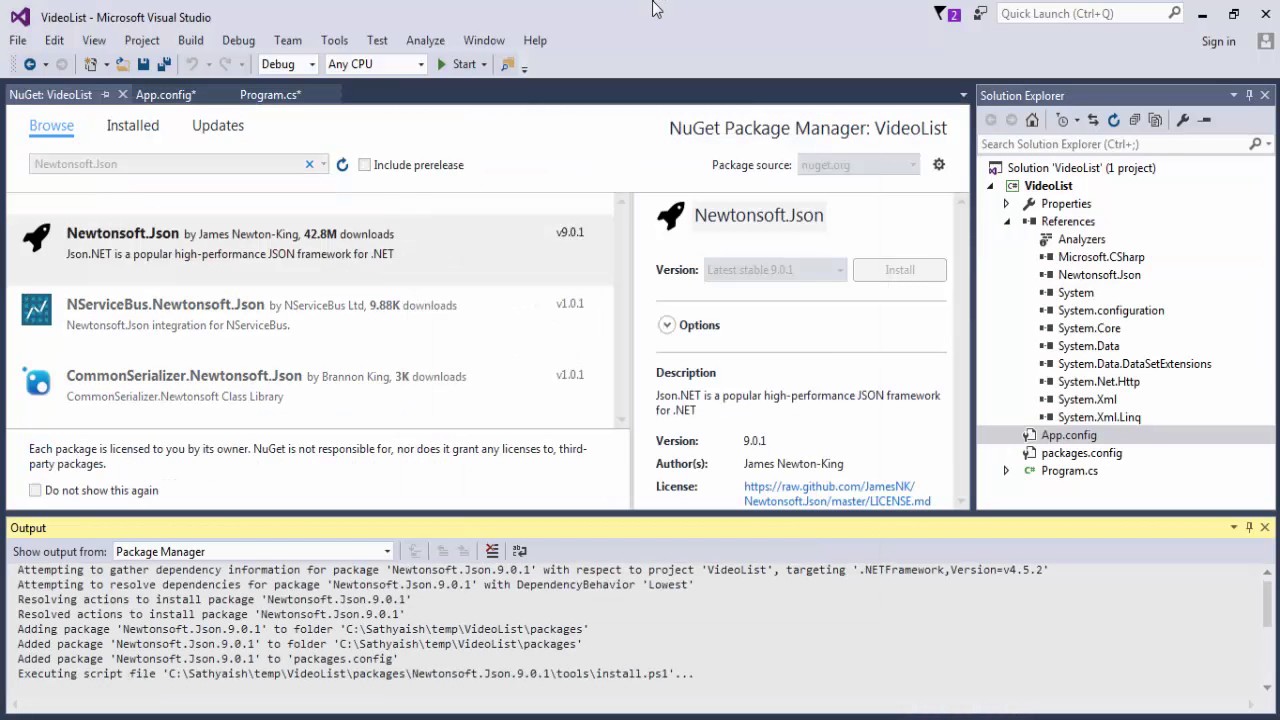
Task: Click the Install button
Action: pyautogui.click(x=899, y=270)
